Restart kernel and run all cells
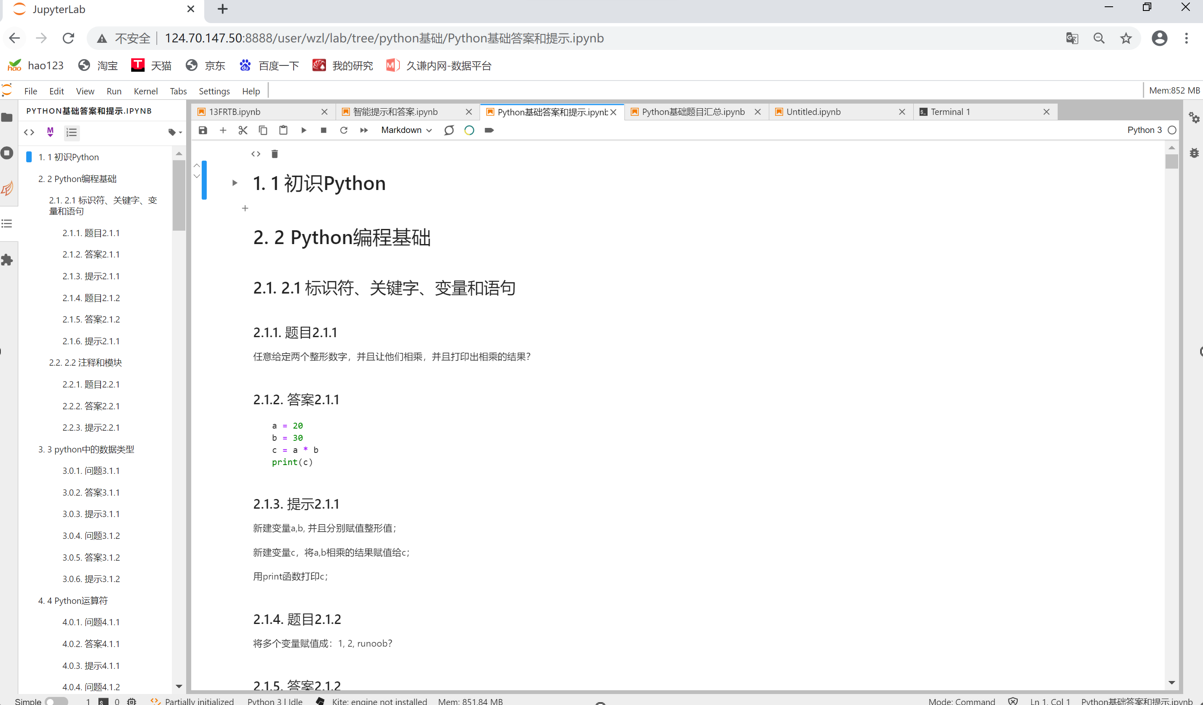The width and height of the screenshot is (1203, 705). tap(364, 130)
